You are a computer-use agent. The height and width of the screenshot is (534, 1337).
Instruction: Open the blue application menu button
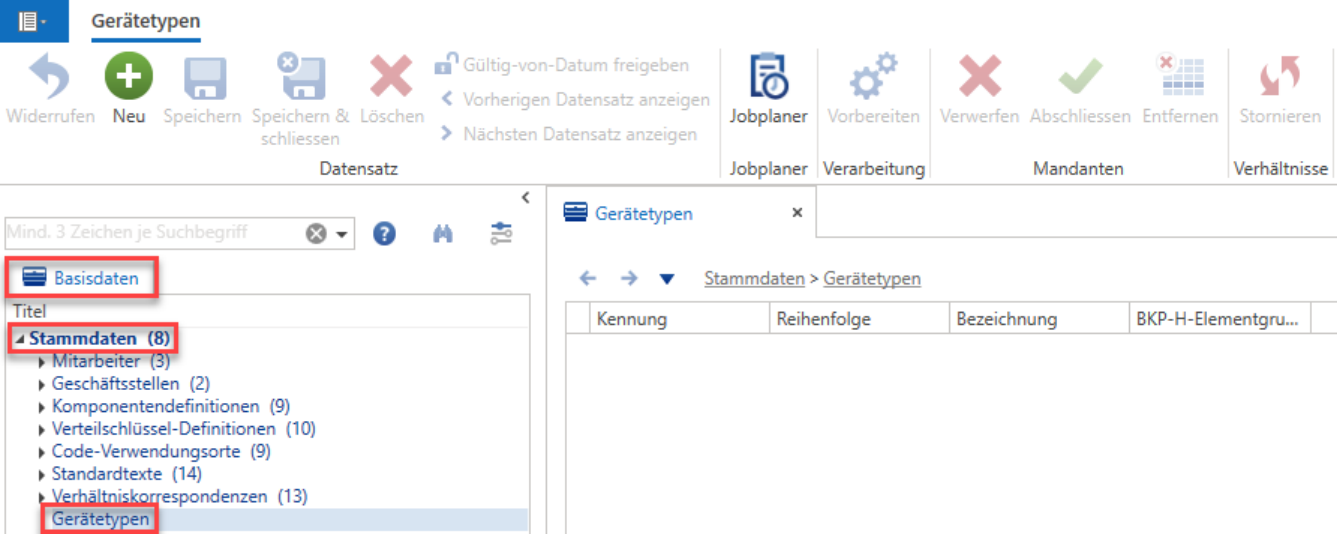click(34, 21)
